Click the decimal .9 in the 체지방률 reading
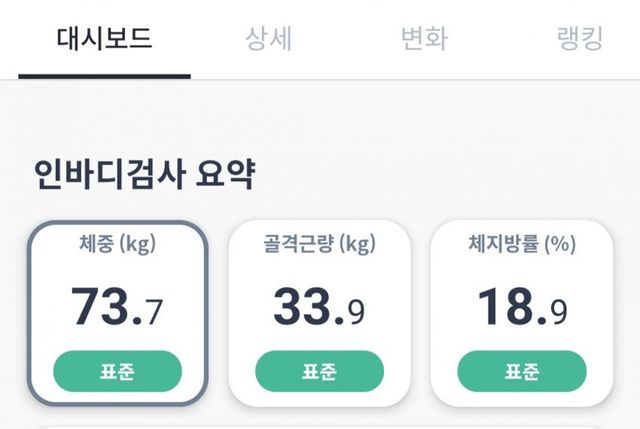Viewport: 640px width, 429px height. (554, 310)
